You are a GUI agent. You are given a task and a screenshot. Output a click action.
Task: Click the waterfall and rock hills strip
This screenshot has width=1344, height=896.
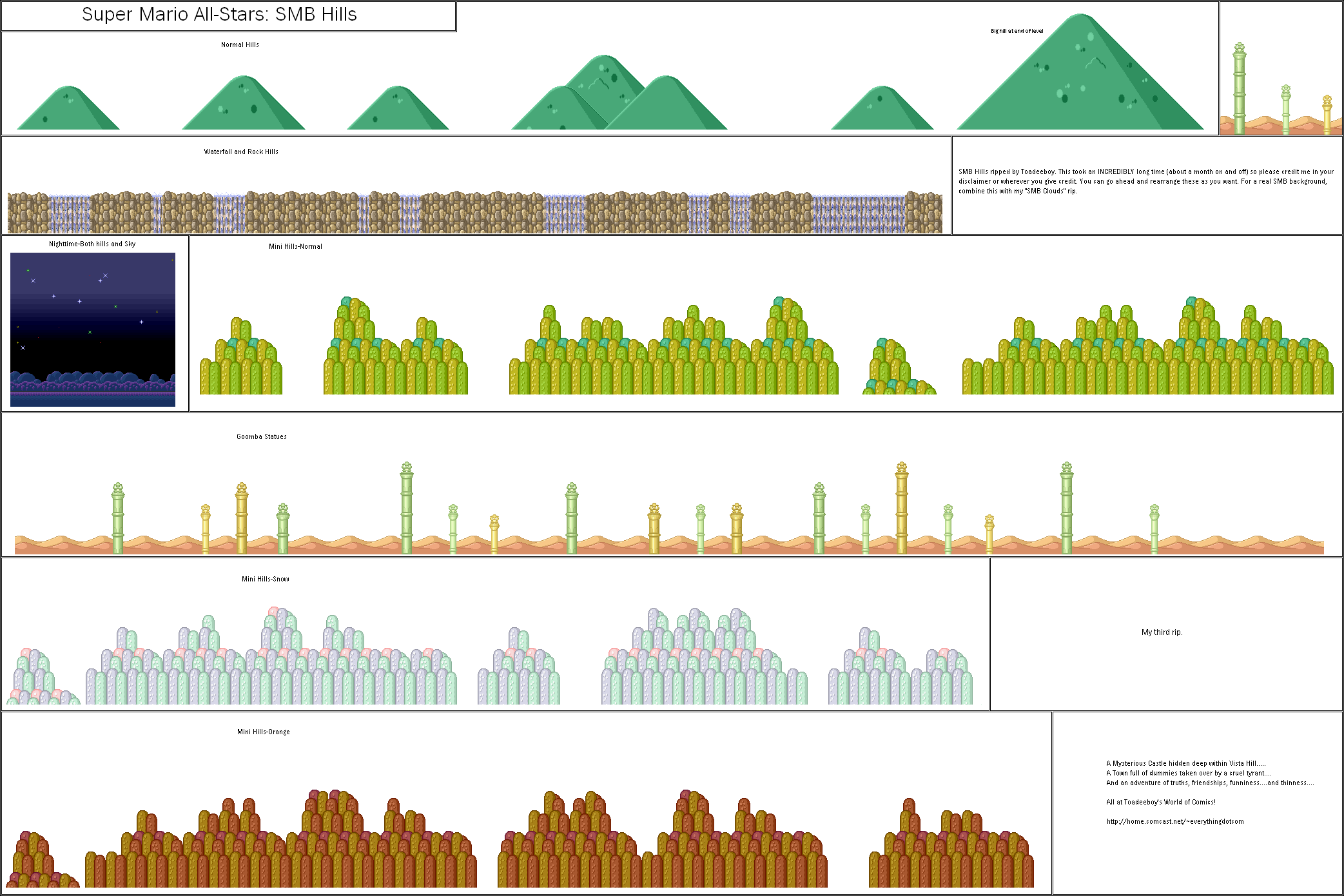tap(474, 212)
